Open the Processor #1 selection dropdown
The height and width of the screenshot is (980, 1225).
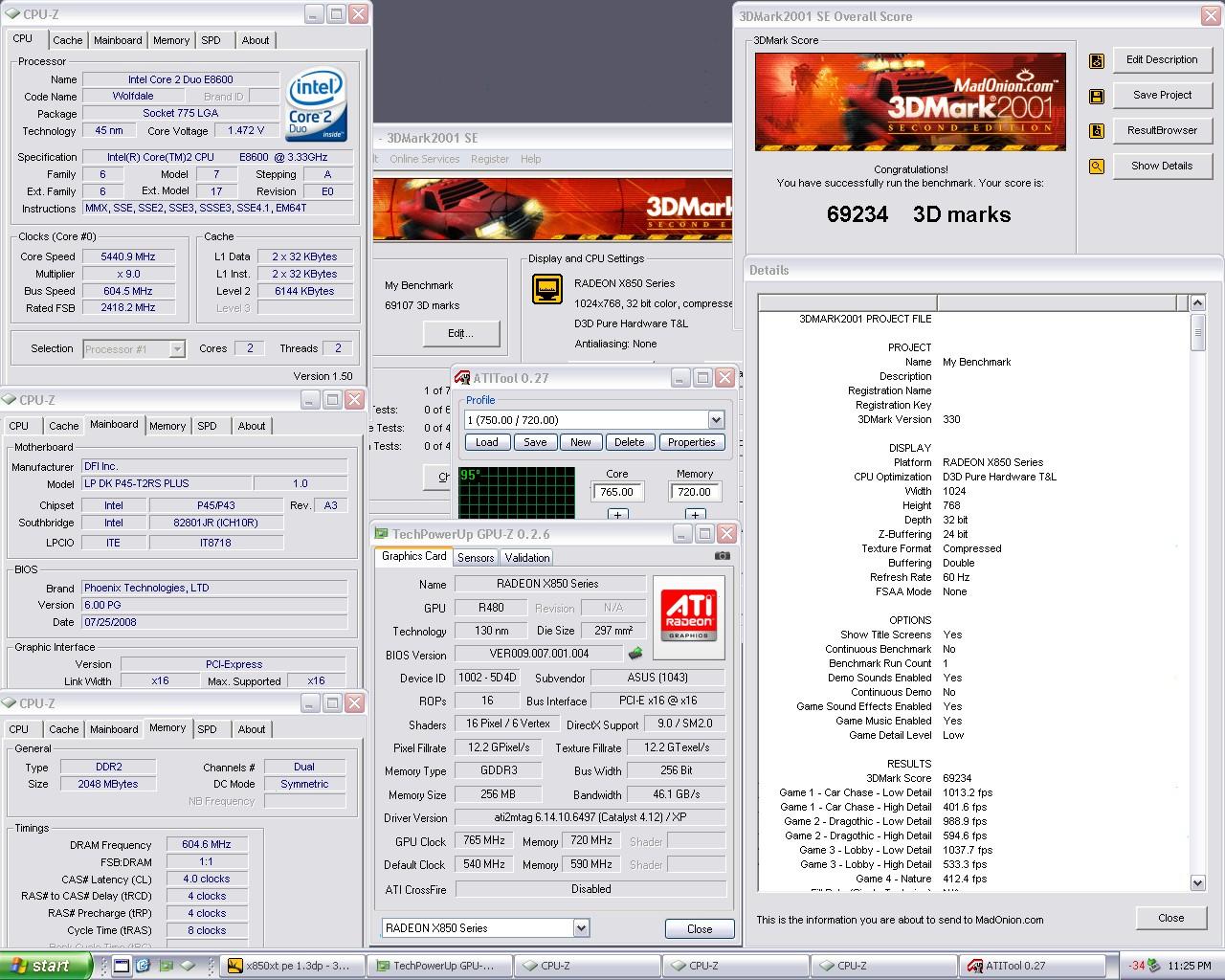177,349
